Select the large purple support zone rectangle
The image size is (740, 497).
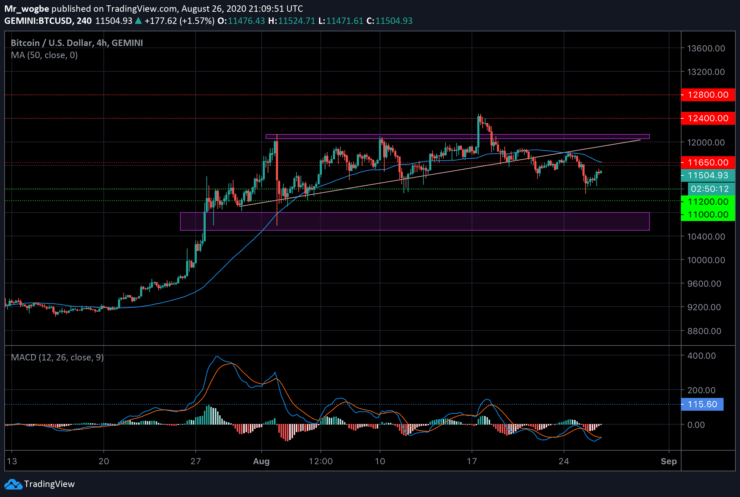pos(415,221)
